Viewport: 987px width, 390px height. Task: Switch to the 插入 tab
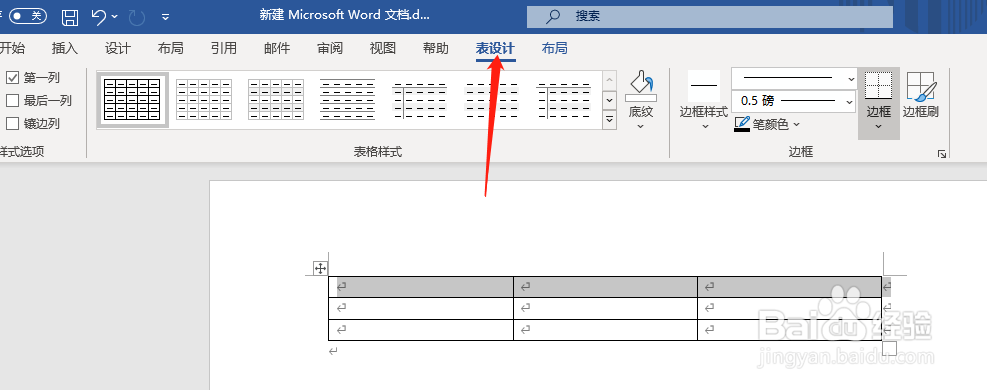coord(65,48)
